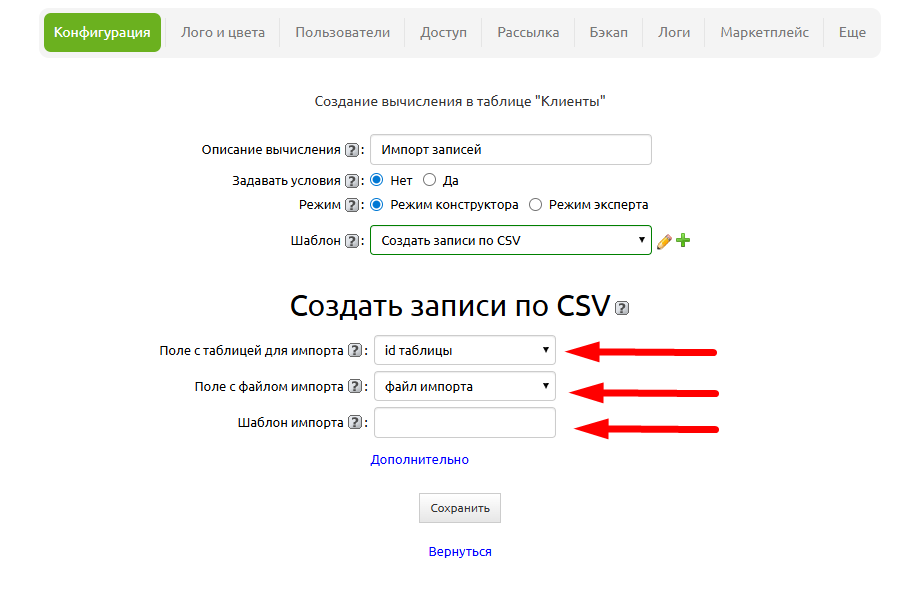Choose "Режим конструктора" radio option
The width and height of the screenshot is (915, 594).
click(x=377, y=205)
